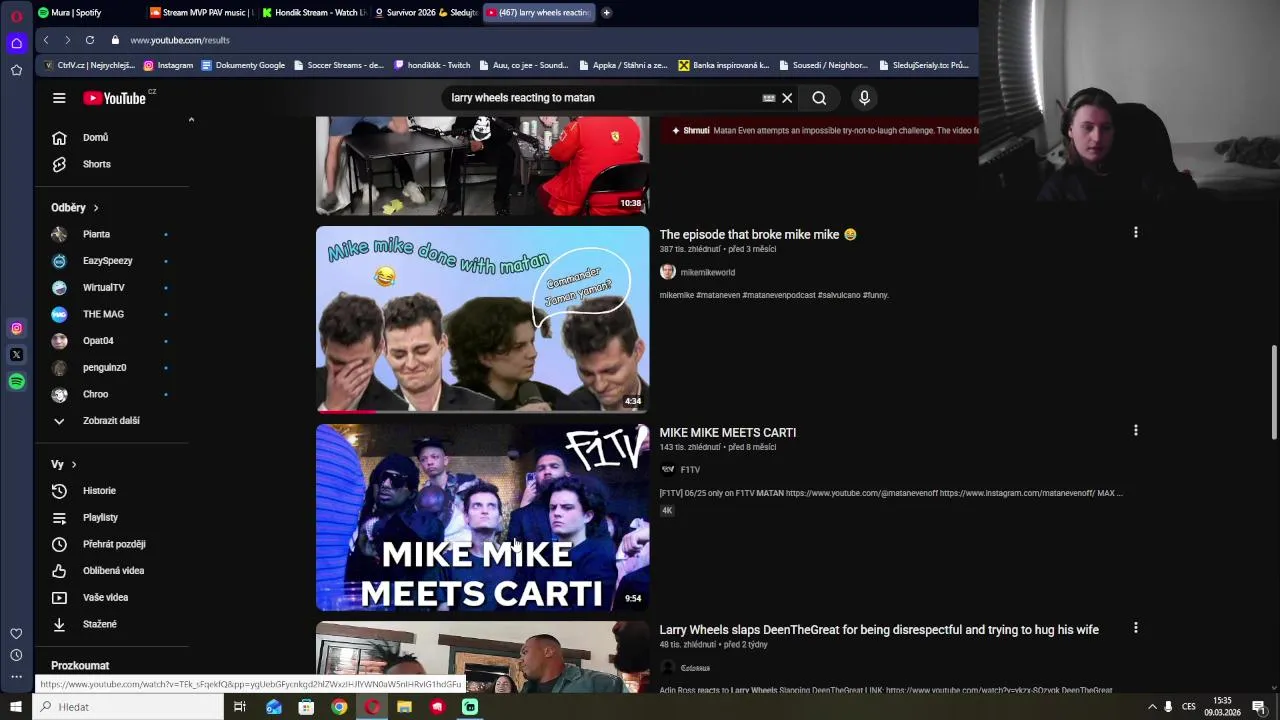
Task: Open Larry Wheels slaps DeenTheGreat title
Action: 879,630
